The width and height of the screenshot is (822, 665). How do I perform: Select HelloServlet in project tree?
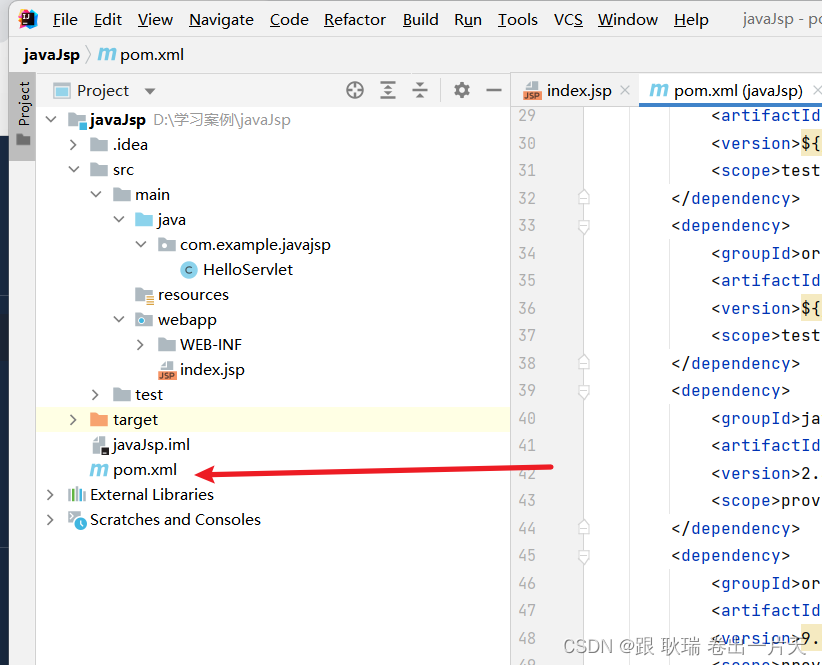pos(247,270)
